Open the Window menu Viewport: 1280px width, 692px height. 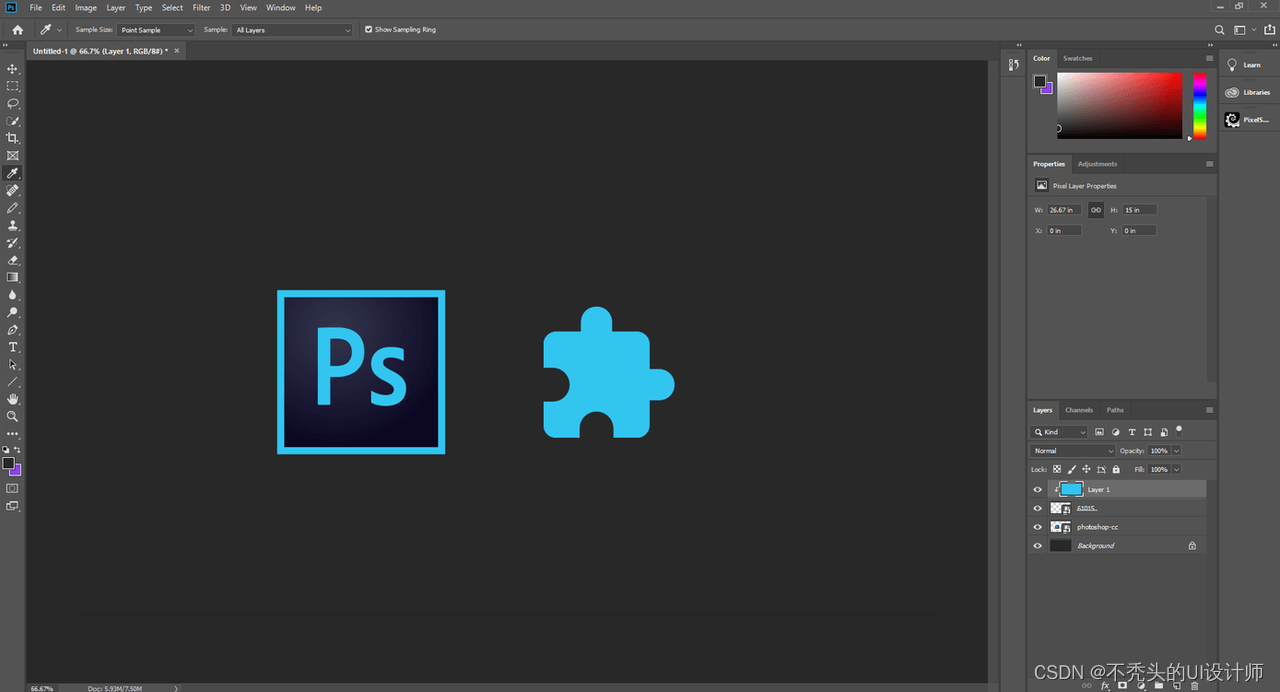click(x=281, y=7)
